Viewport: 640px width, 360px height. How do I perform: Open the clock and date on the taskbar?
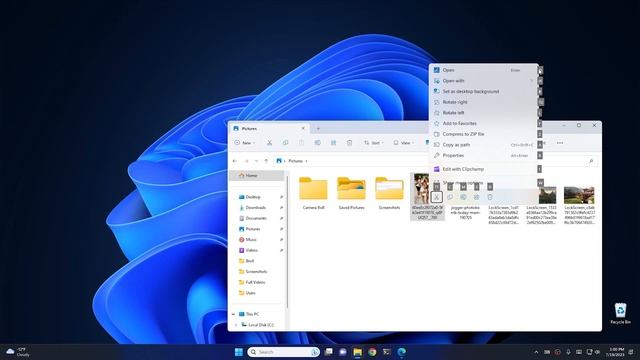pyautogui.click(x=616, y=352)
